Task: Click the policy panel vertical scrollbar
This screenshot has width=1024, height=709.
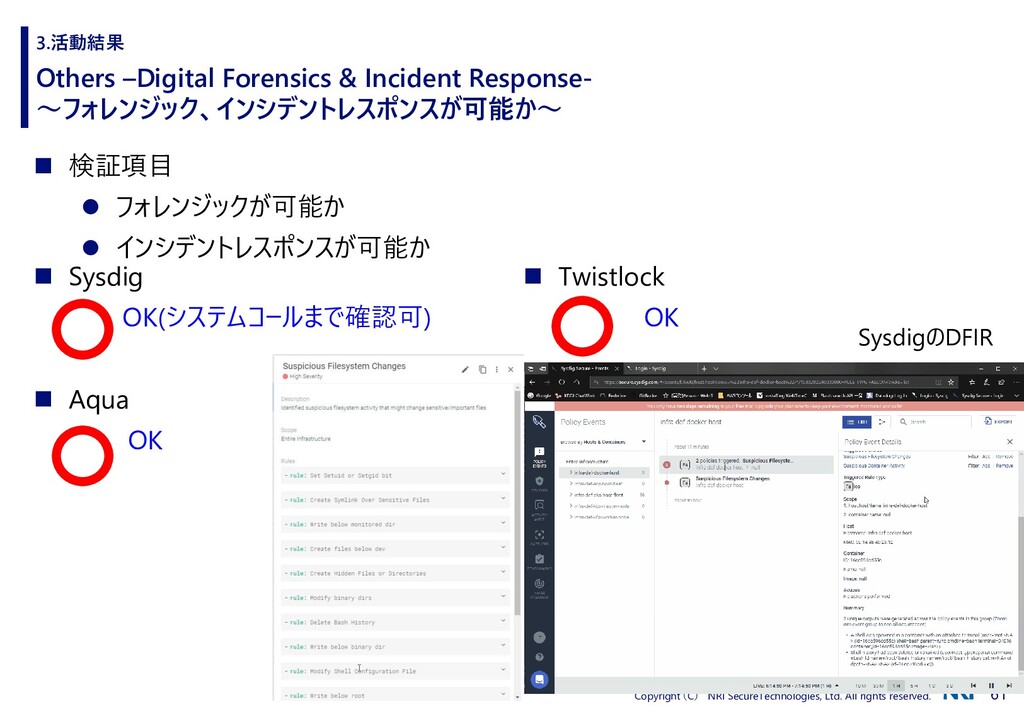Action: 517,503
